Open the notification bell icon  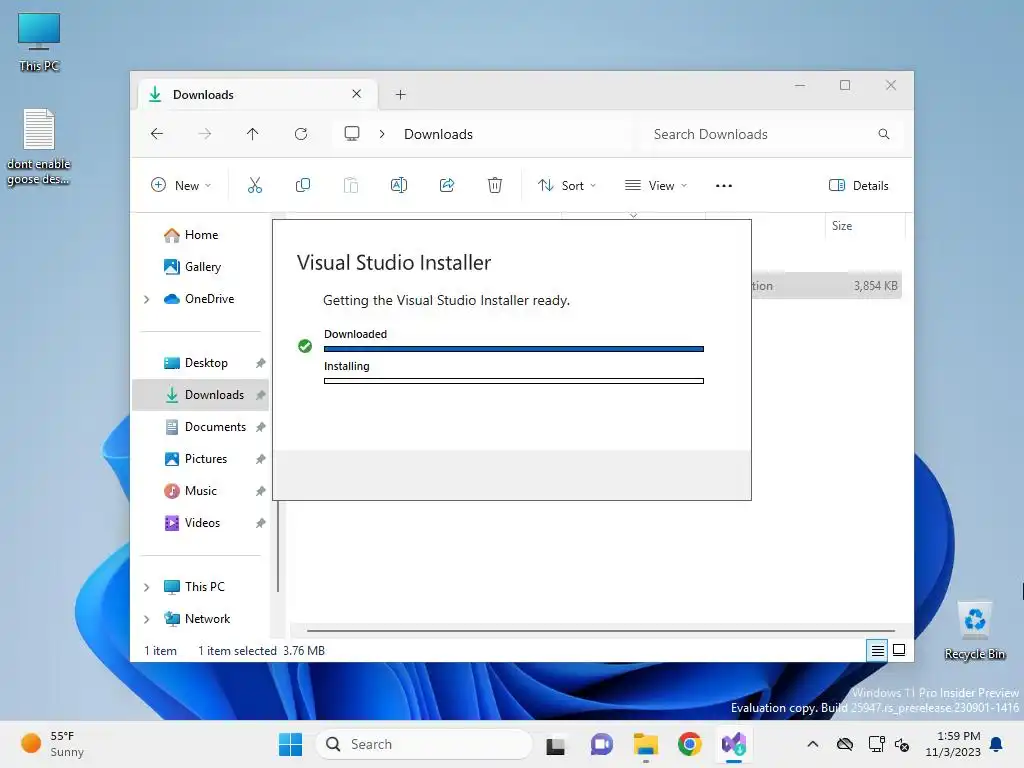click(x=997, y=744)
